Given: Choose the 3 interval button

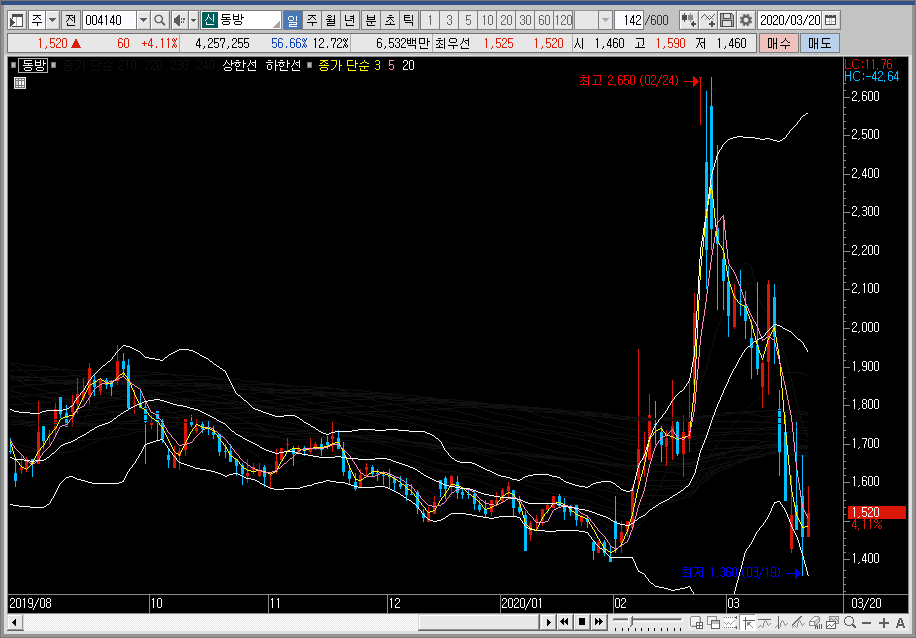Looking at the screenshot, I should tap(449, 20).
